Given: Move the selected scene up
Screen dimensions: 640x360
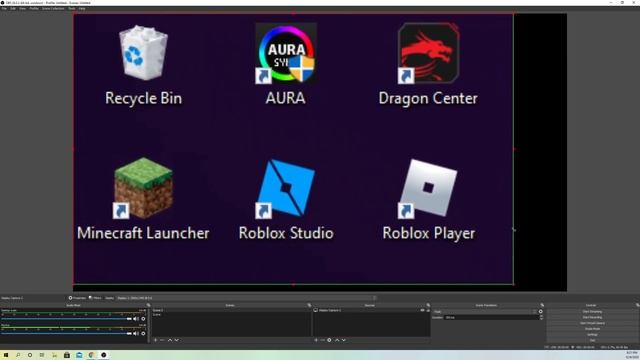Looking at the screenshot, I should coord(170,340).
